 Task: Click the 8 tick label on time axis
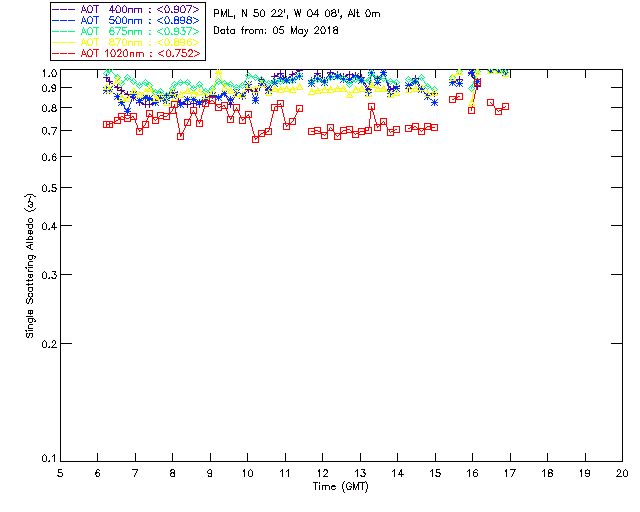(173, 473)
